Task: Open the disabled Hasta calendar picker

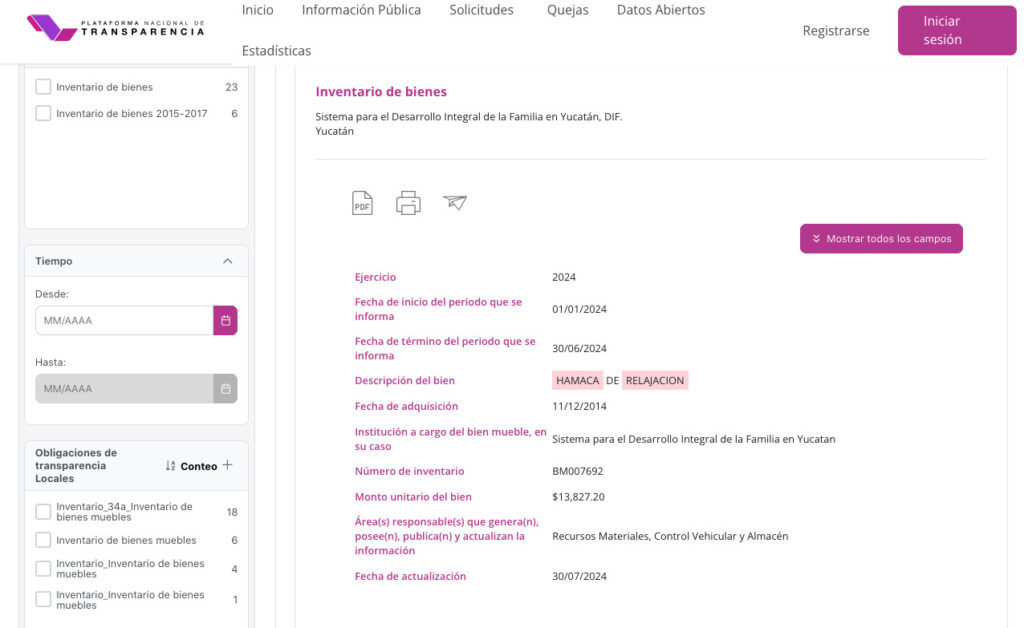Action: tap(225, 388)
